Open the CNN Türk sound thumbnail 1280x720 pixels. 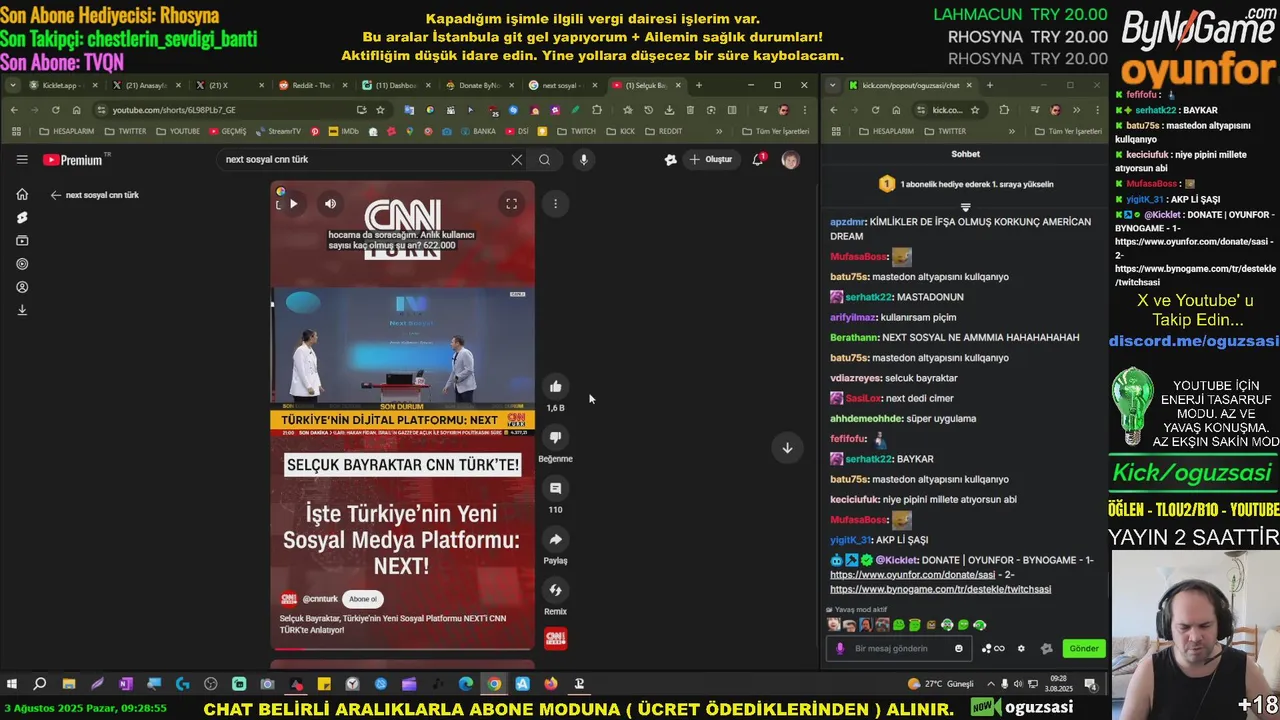point(555,638)
